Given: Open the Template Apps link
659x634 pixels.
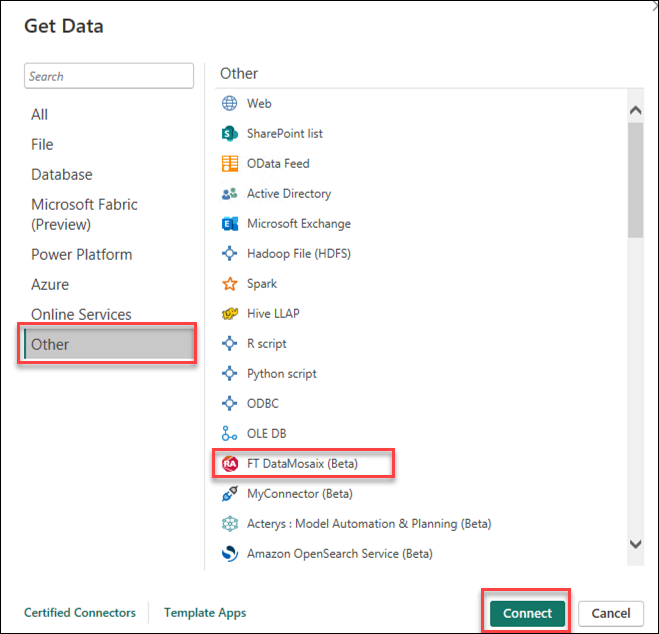Looking at the screenshot, I should 205,613.
